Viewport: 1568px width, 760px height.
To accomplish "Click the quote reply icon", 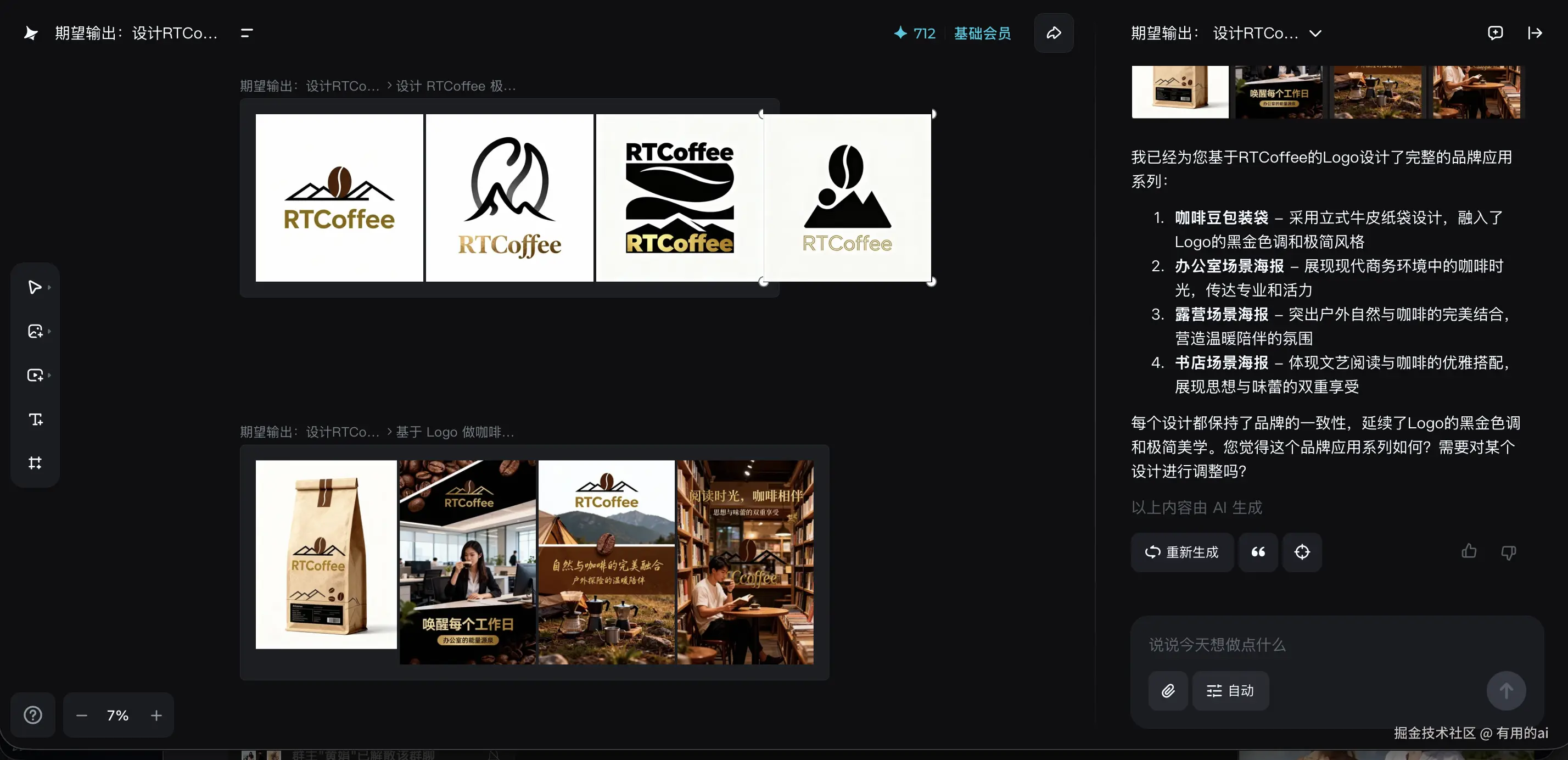I will click(x=1258, y=552).
